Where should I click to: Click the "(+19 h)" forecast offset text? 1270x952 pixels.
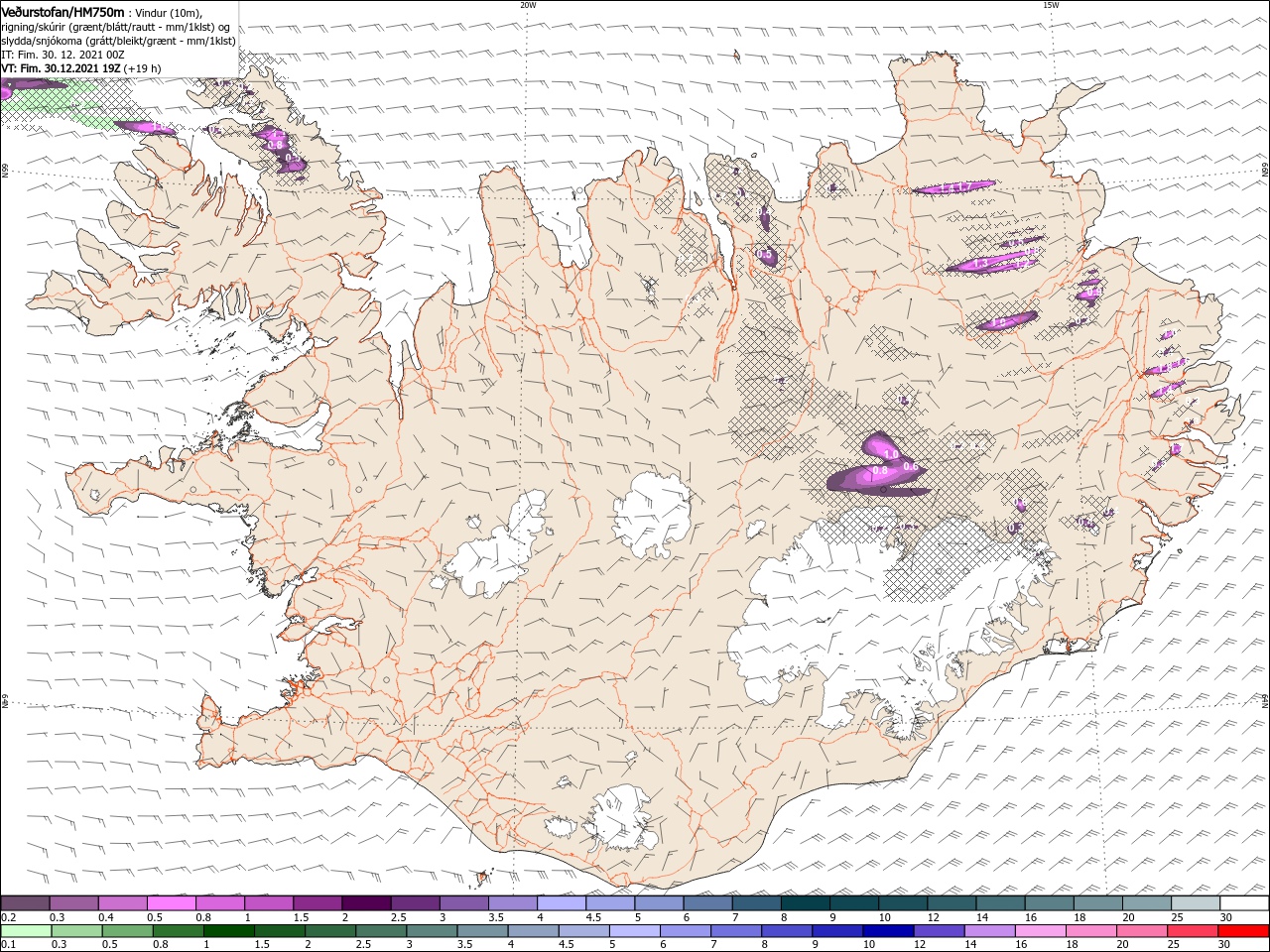[x=143, y=68]
